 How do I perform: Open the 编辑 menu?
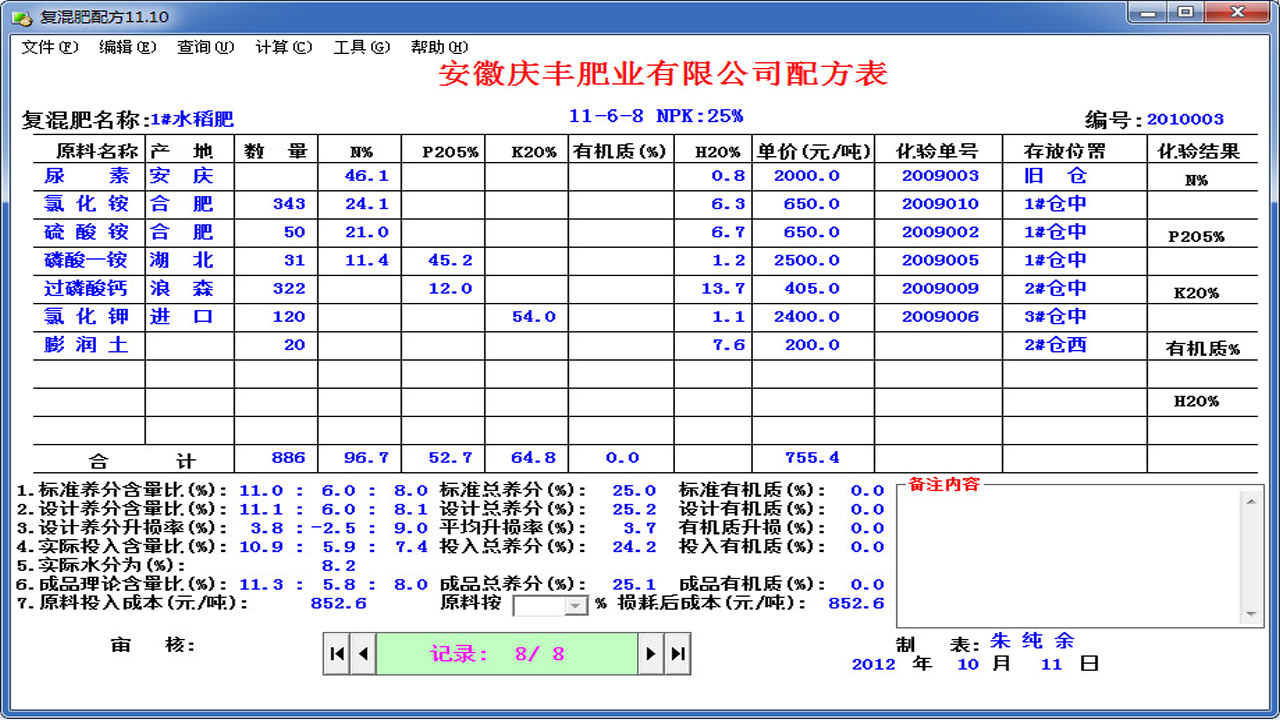point(126,47)
